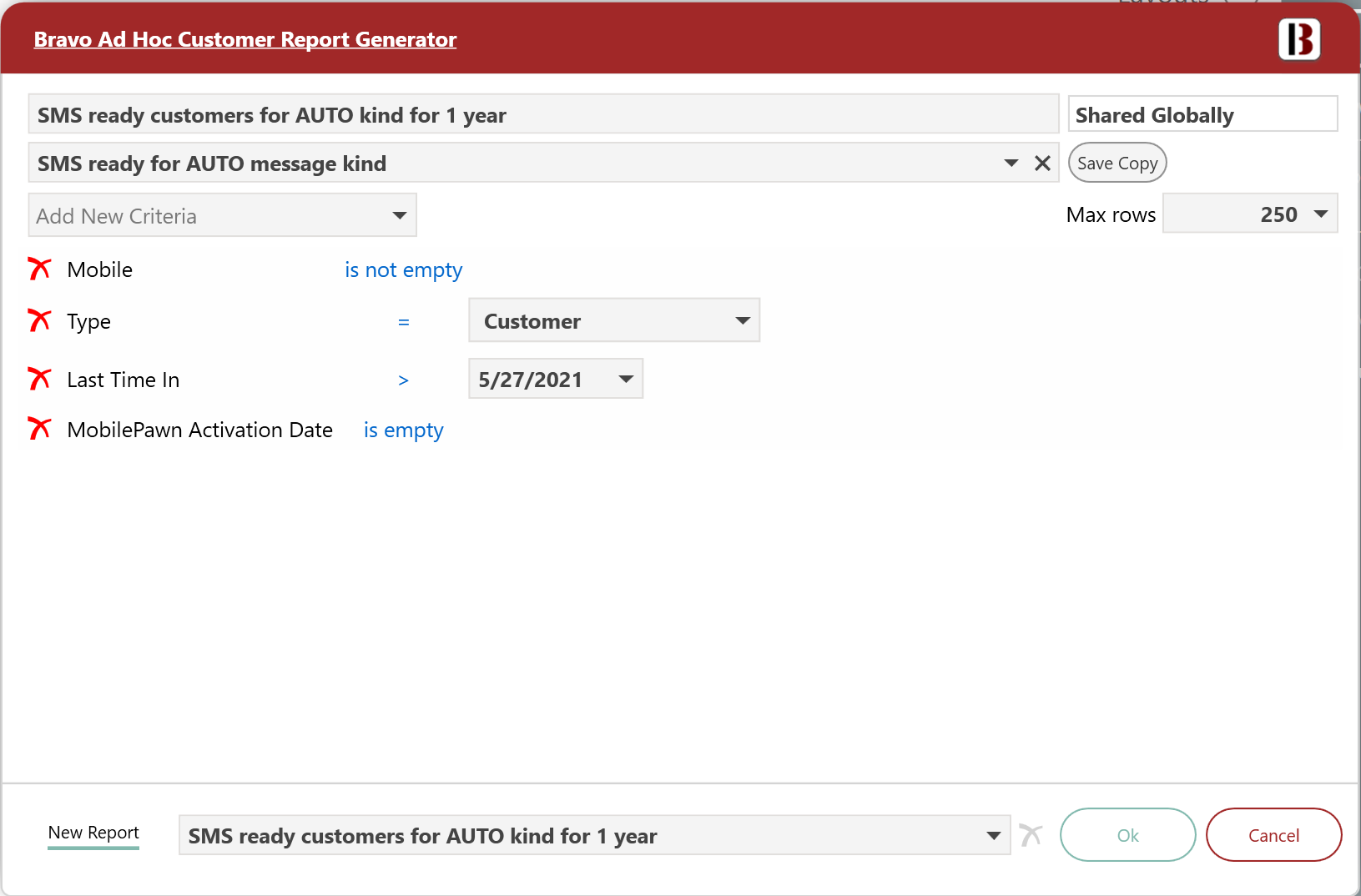Remove the Mobile criteria row
The image size is (1361, 896).
[x=39, y=269]
